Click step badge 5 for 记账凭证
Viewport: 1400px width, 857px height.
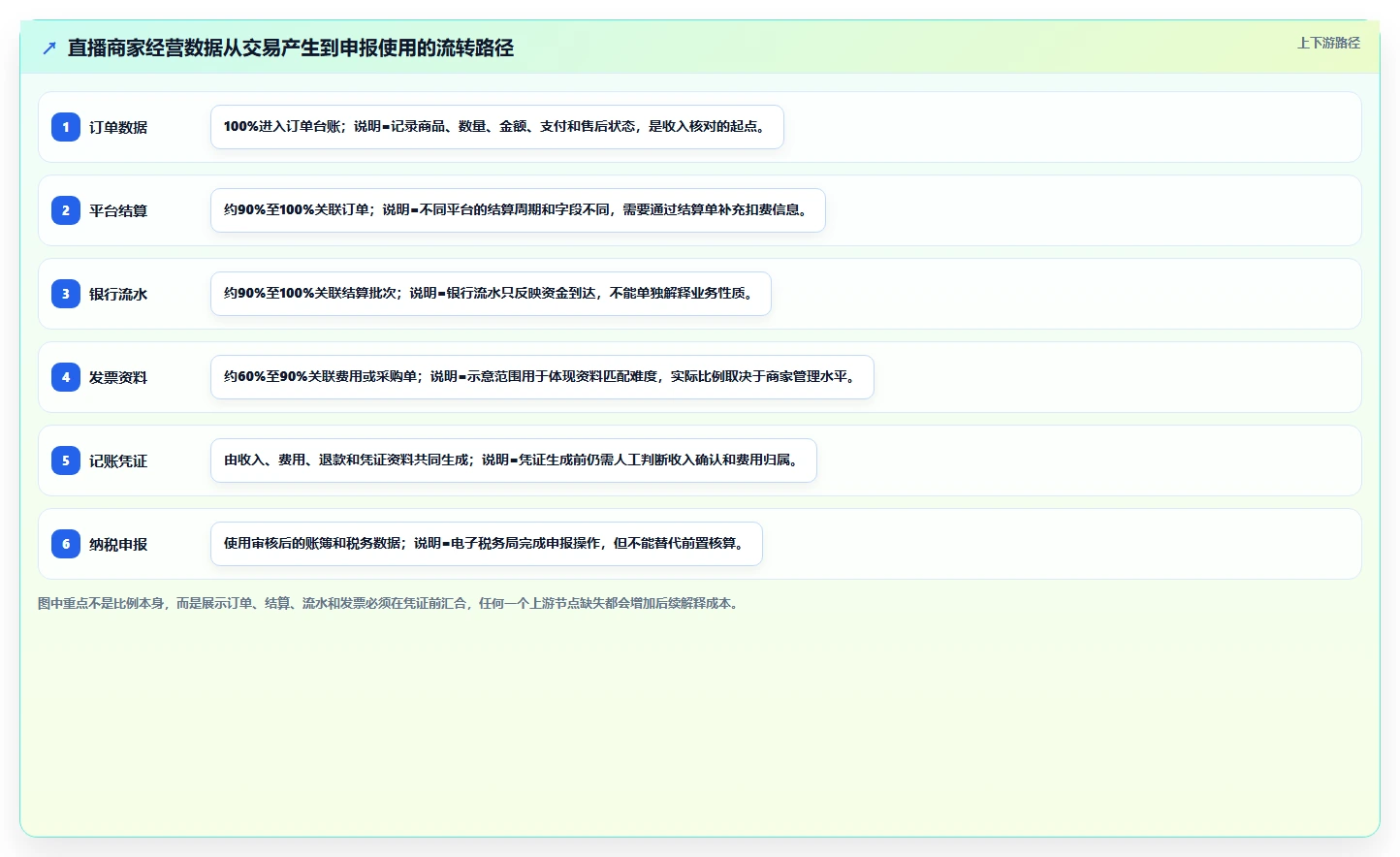point(66,460)
